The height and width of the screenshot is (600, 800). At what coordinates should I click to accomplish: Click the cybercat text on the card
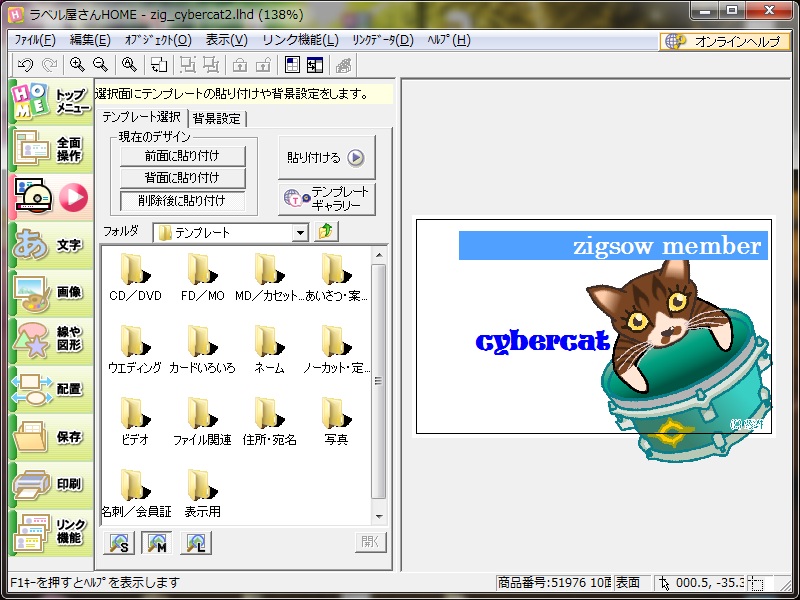tap(543, 342)
